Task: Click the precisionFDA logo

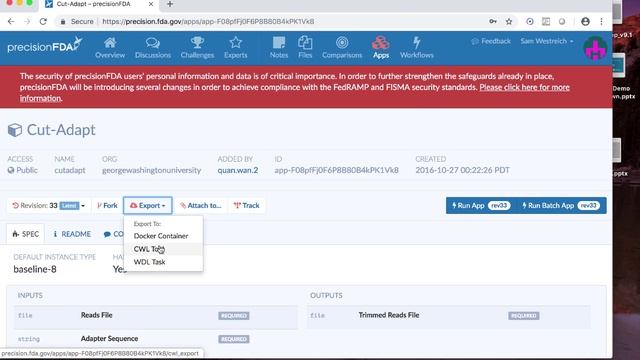Action: [44, 46]
